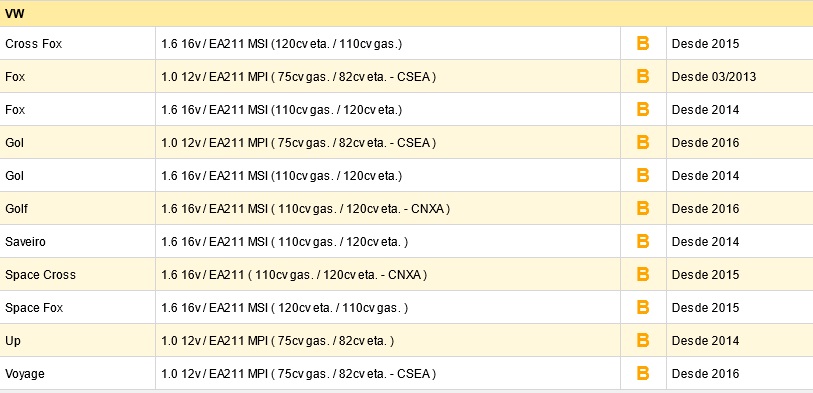Select the VW brand header row
This screenshot has height=393, width=813.
click(x=406, y=14)
